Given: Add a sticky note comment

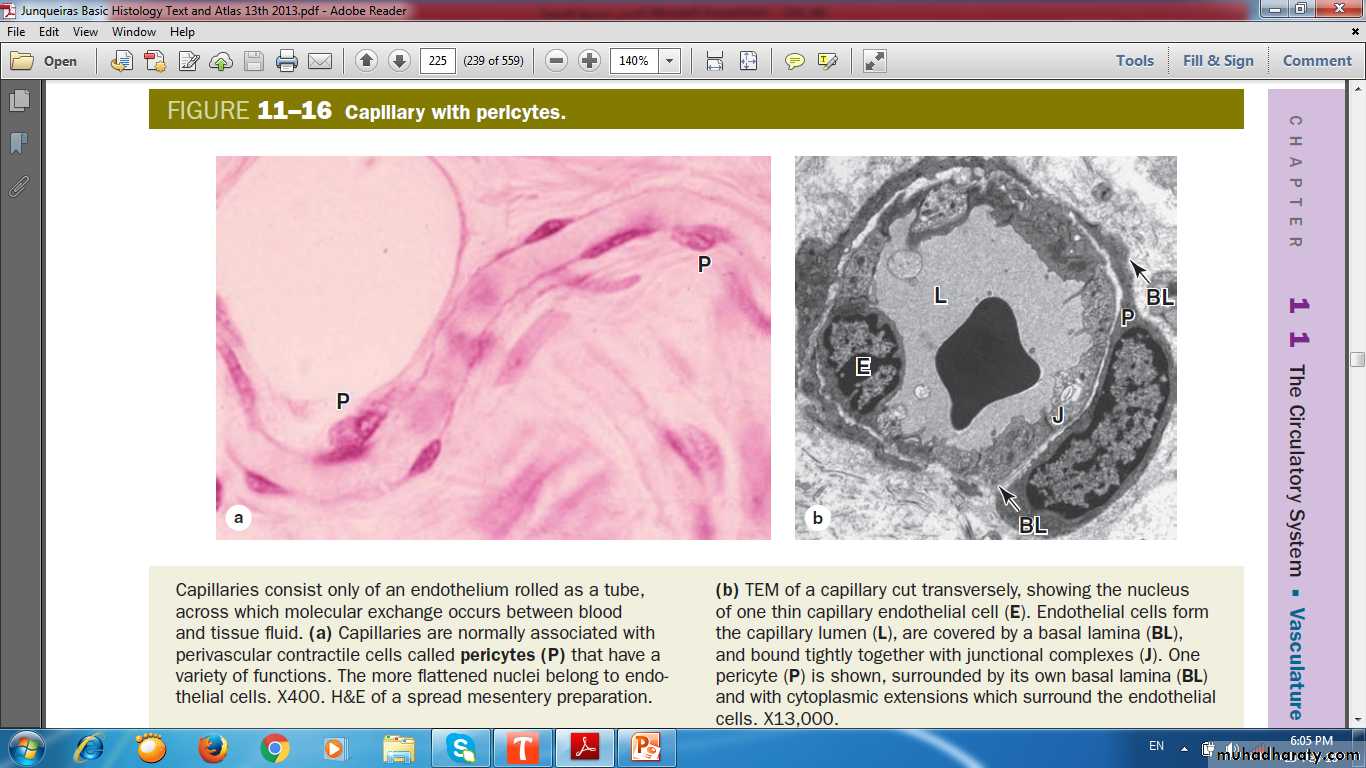Looking at the screenshot, I should coord(795,61).
